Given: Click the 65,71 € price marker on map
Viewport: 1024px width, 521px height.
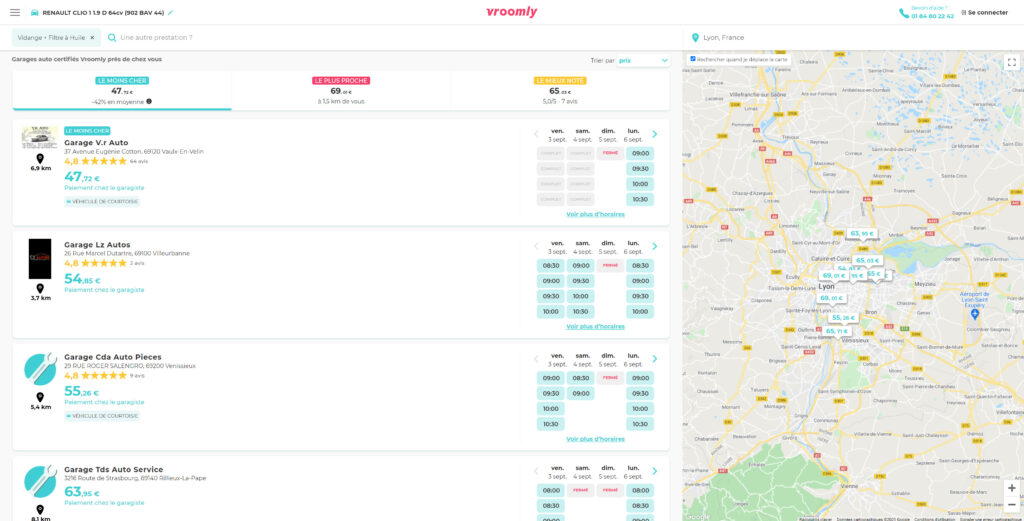Looking at the screenshot, I should coord(837,331).
